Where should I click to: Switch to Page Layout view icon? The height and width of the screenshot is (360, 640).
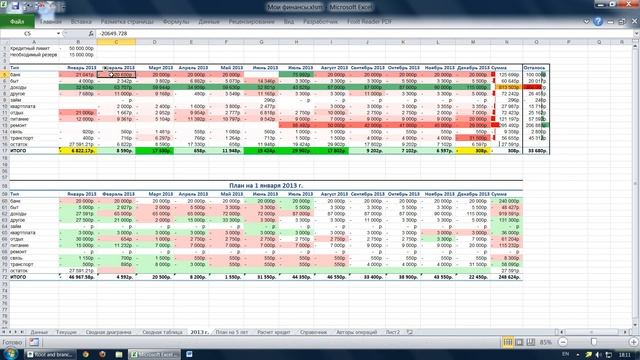(x=519, y=342)
